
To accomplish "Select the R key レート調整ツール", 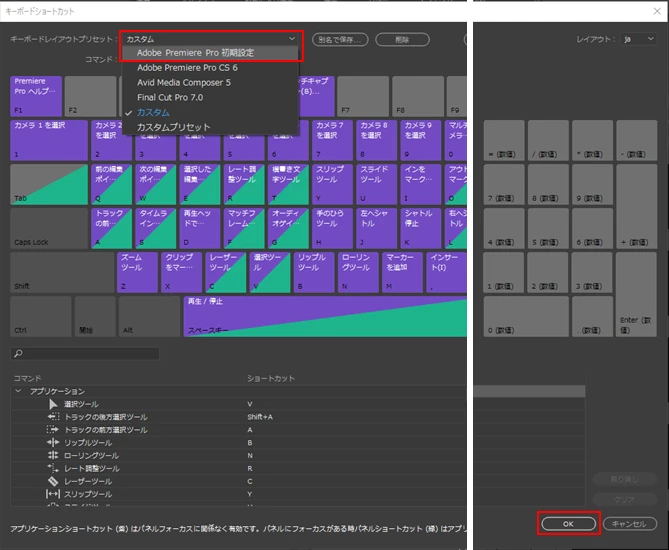I will pyautogui.click(x=244, y=184).
